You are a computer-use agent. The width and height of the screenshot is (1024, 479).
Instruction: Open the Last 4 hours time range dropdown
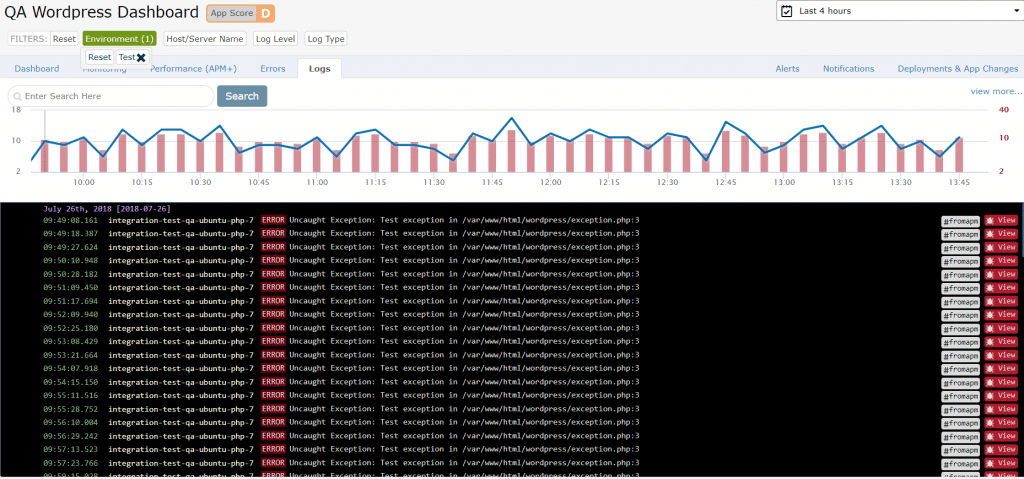(899, 11)
